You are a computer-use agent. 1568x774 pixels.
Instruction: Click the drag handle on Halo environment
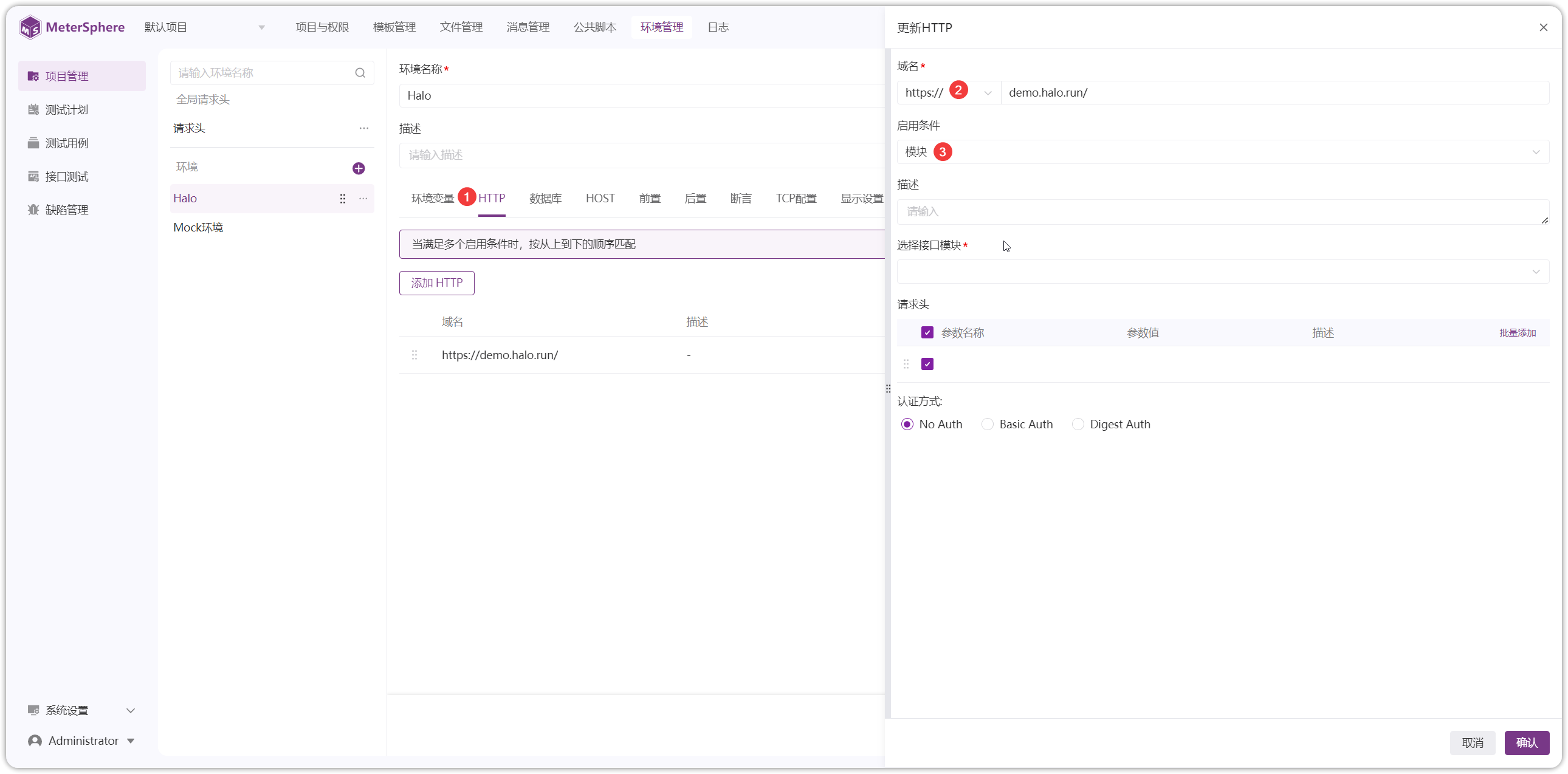[343, 199]
